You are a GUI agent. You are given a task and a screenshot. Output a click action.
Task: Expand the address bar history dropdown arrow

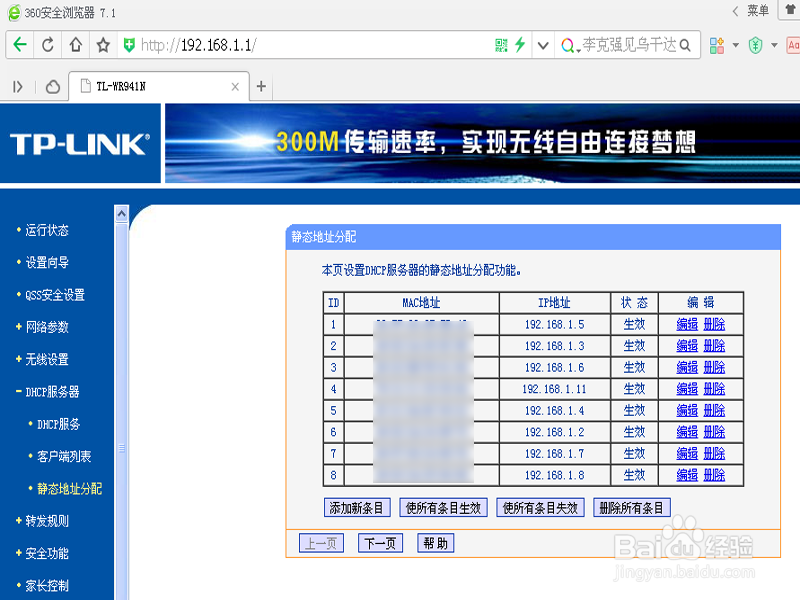click(x=543, y=45)
